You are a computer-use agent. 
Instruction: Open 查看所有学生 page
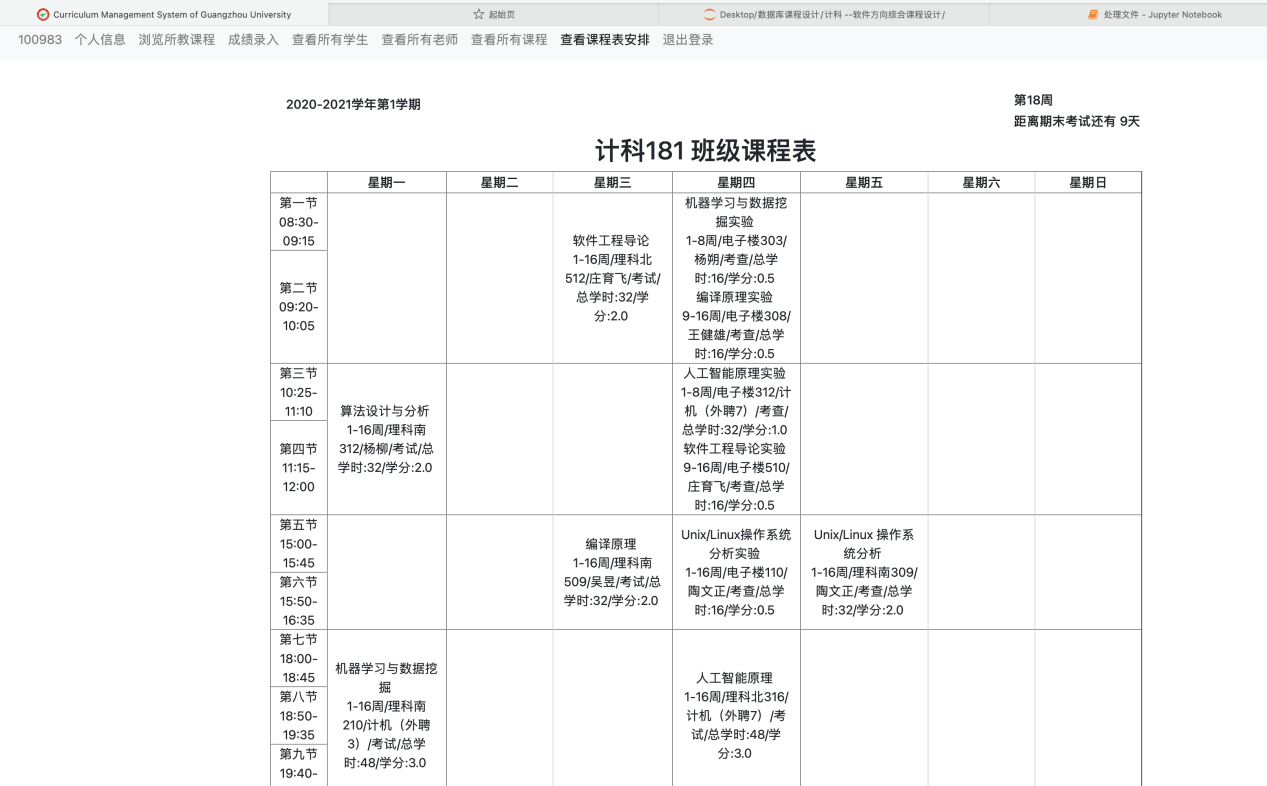[x=330, y=40]
